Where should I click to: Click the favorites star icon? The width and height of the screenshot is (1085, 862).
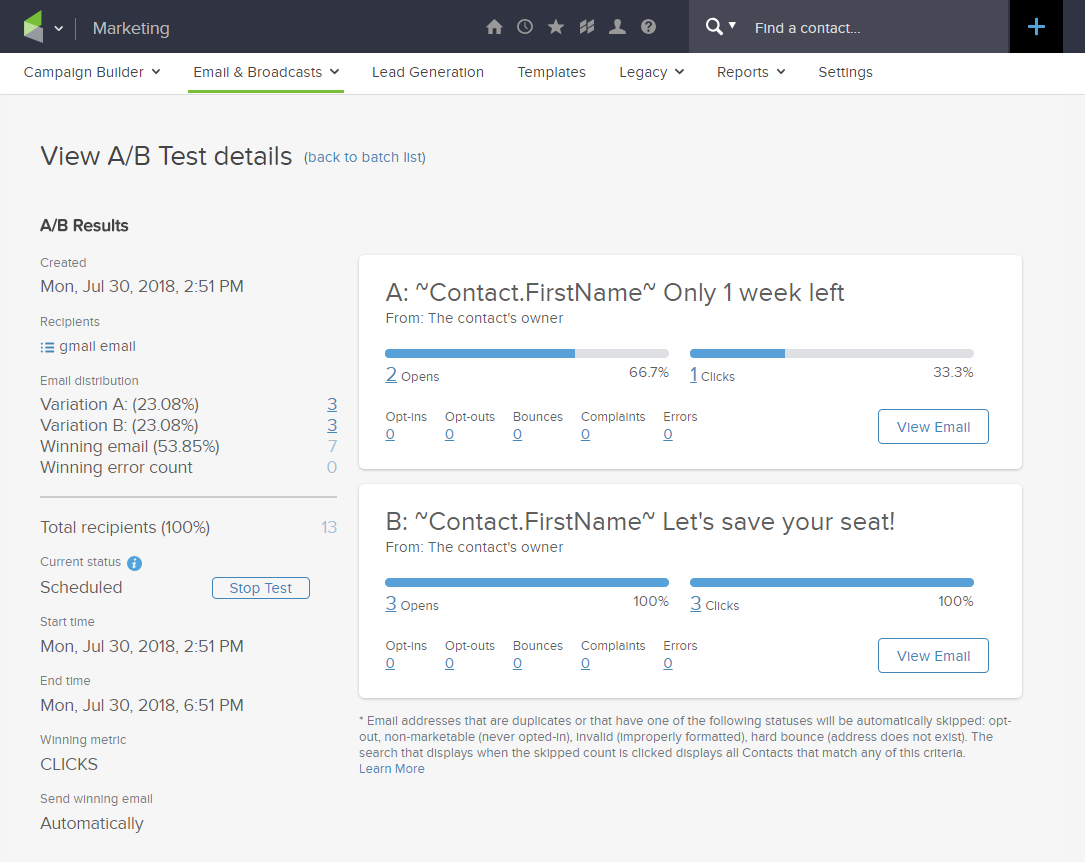(556, 27)
